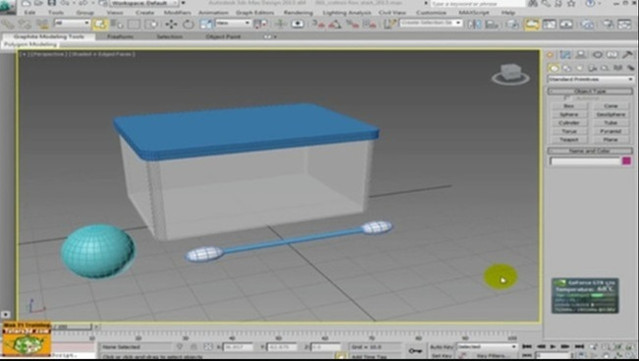Screen dimensions: 639x361
Task: Open the Standard Primitives dropdown
Action: pyautogui.click(x=590, y=79)
